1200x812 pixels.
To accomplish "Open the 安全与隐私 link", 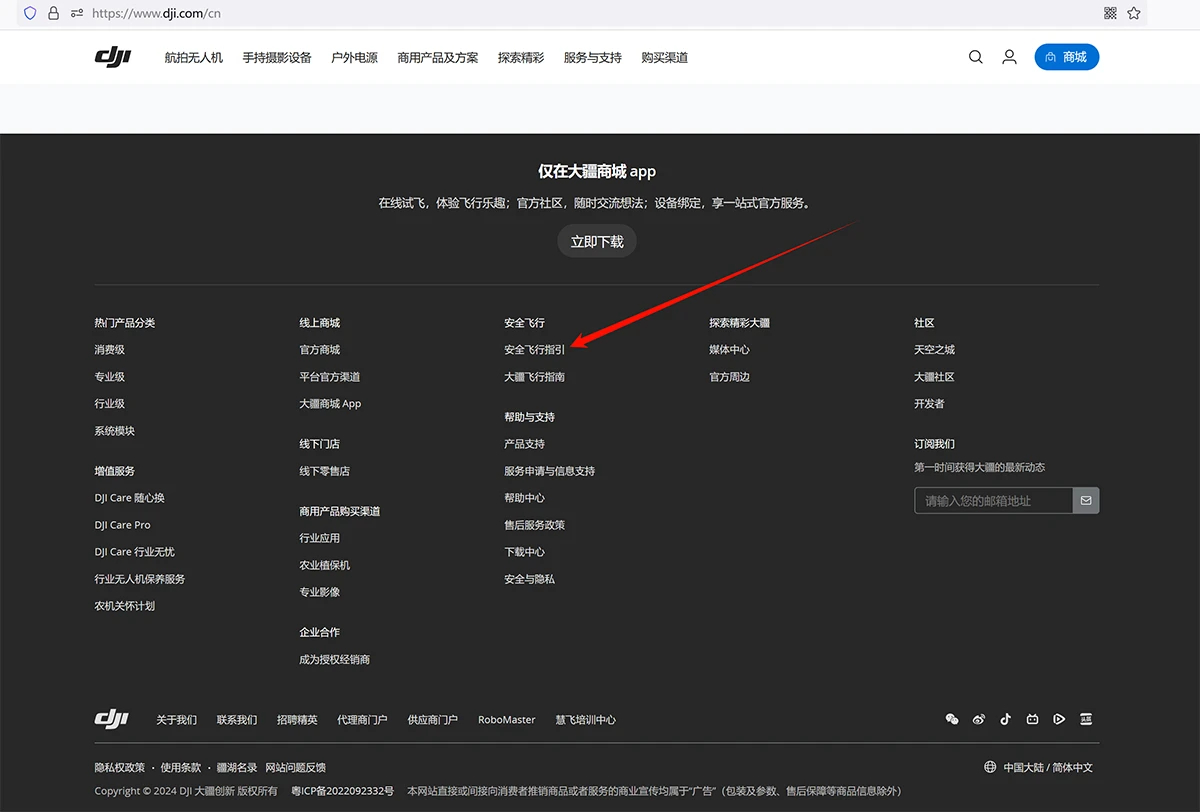I will click(530, 579).
